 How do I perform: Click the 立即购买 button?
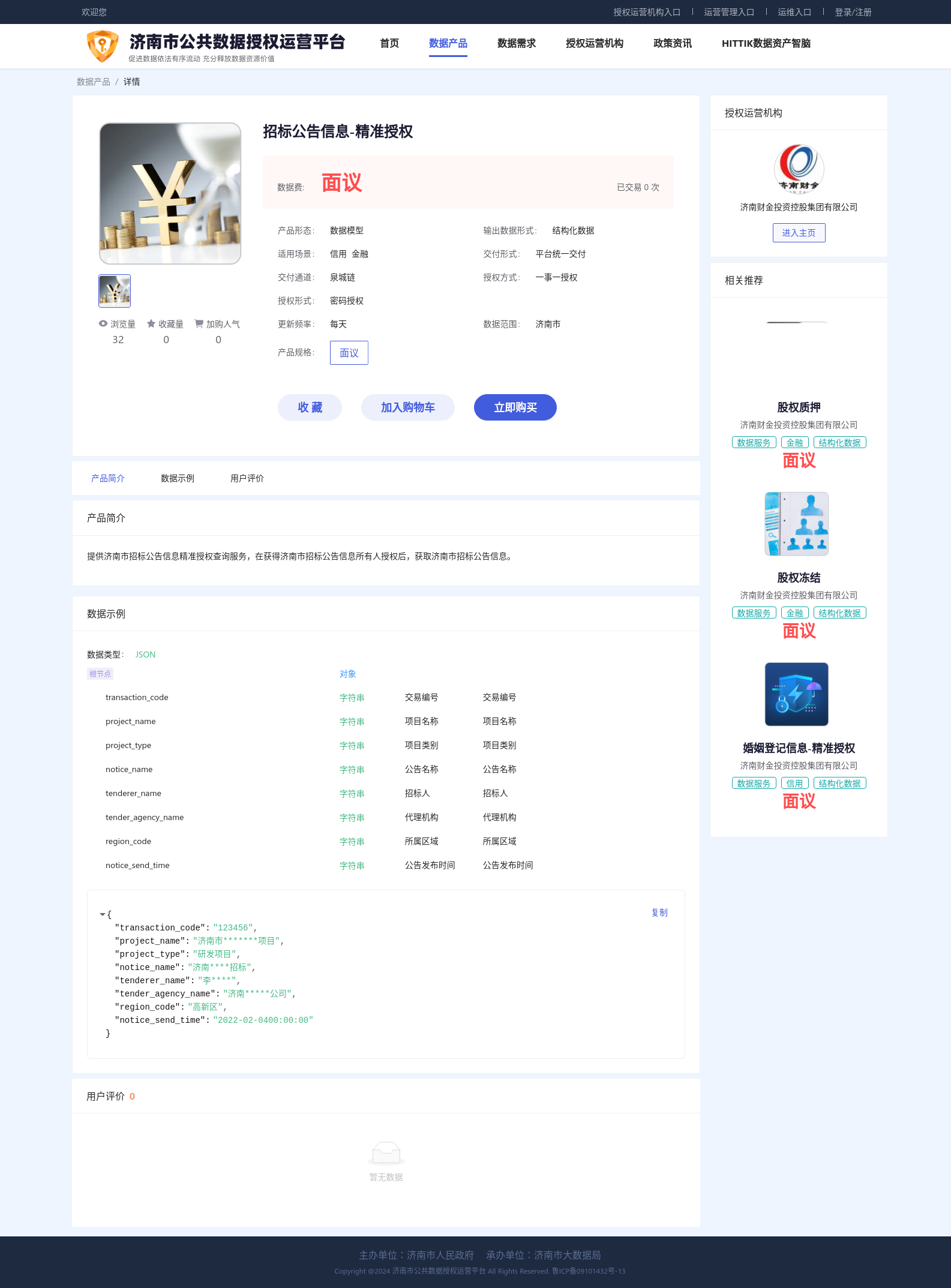pyautogui.click(x=515, y=407)
